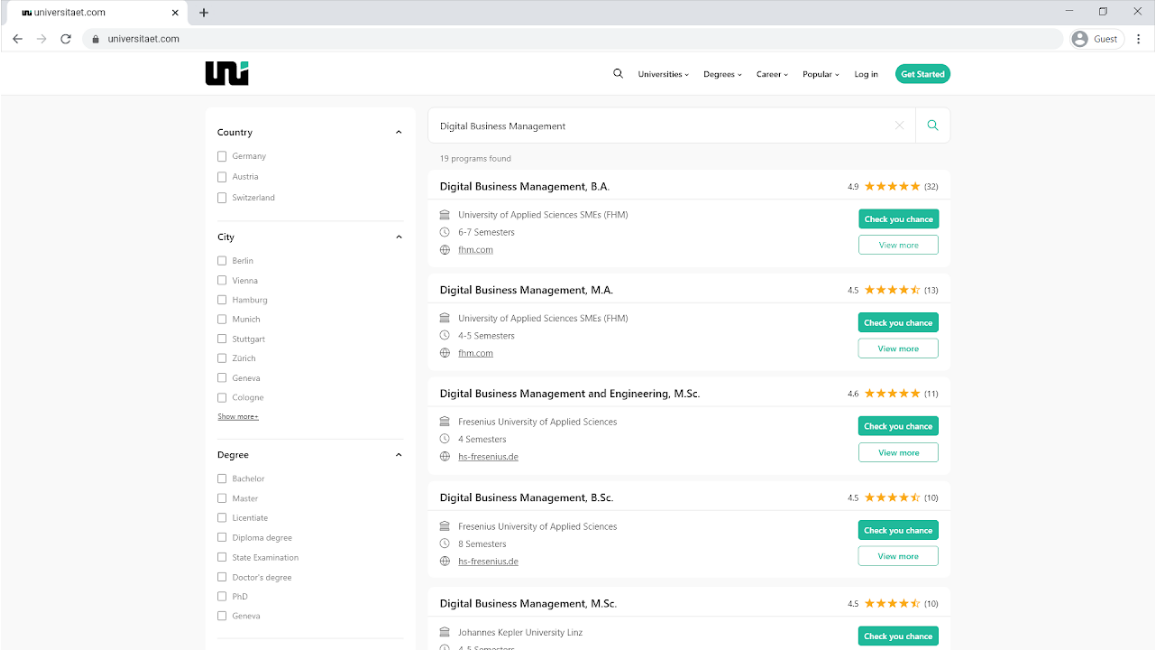Collapse the Degree filter section

point(399,455)
